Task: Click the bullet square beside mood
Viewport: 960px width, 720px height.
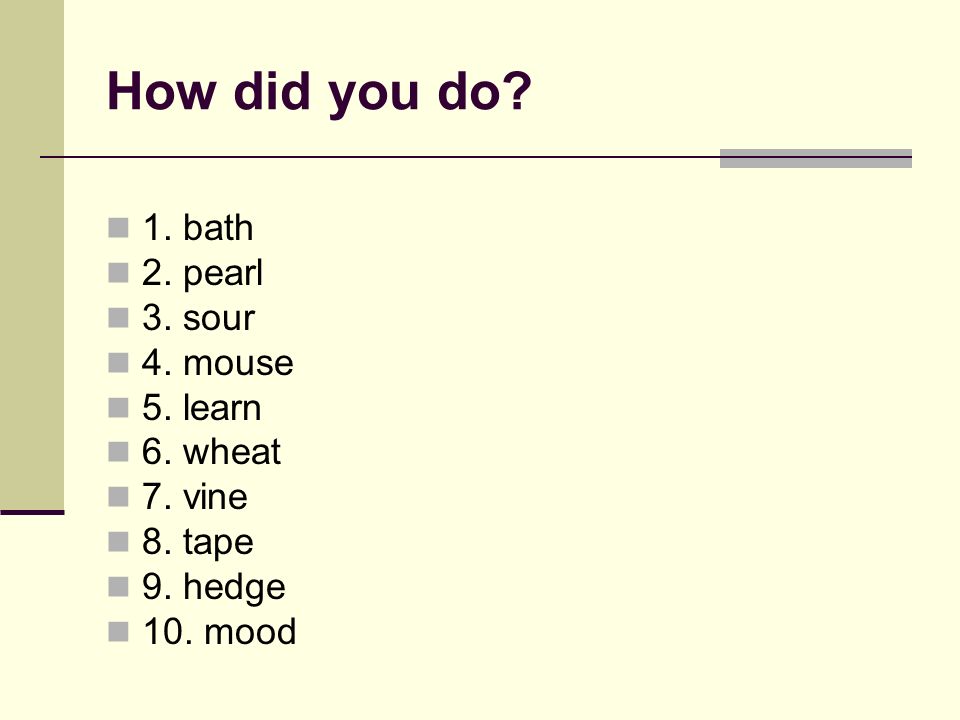Action: coord(118,631)
